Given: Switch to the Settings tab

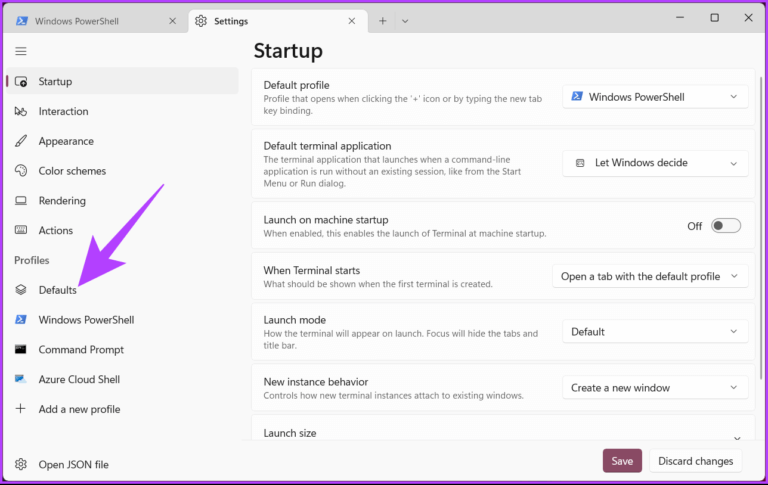Looking at the screenshot, I should point(278,21).
